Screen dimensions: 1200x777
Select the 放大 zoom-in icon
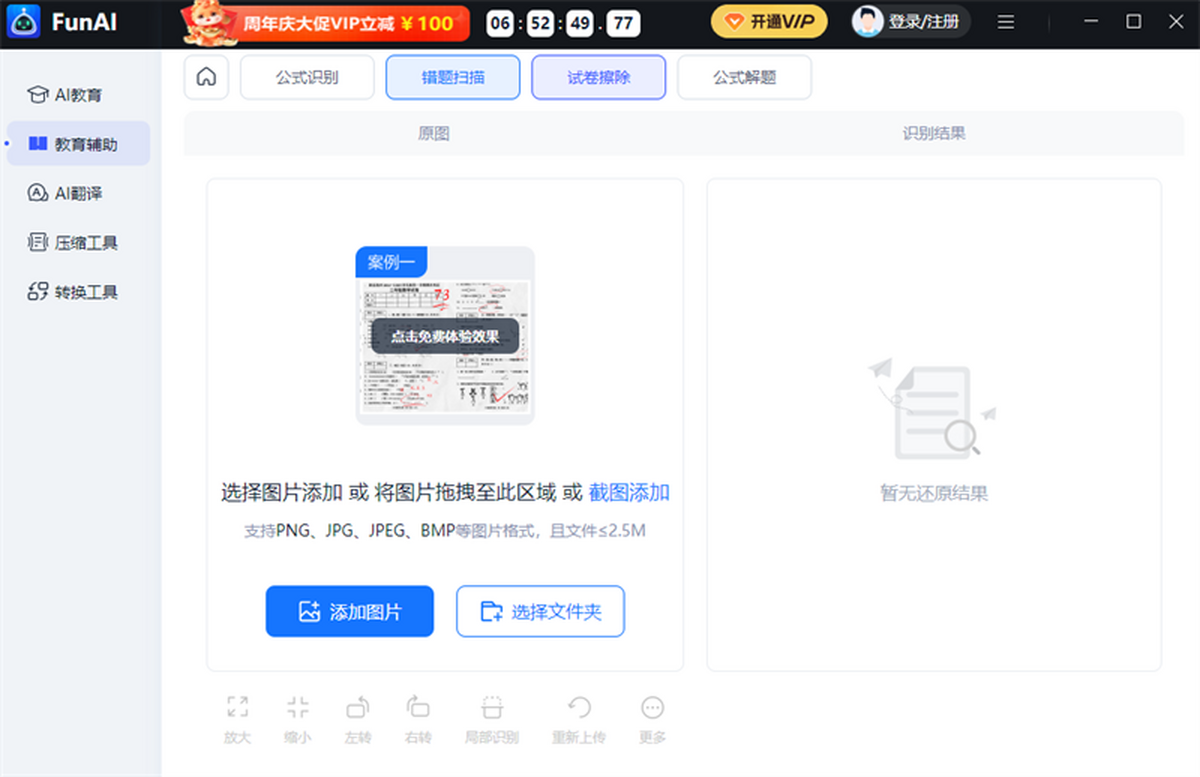(x=237, y=708)
